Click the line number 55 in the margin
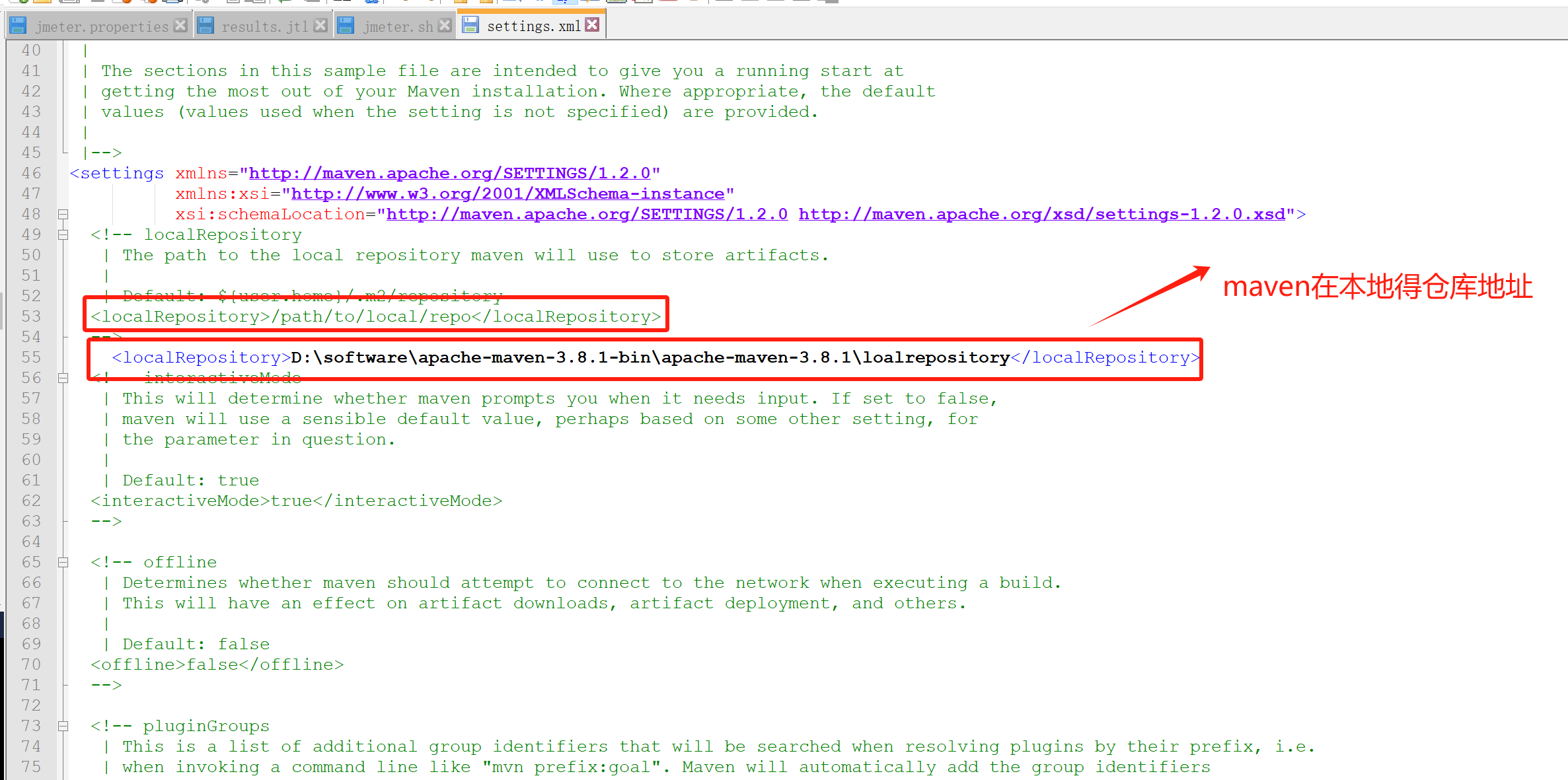The image size is (1568, 780). tap(31, 357)
